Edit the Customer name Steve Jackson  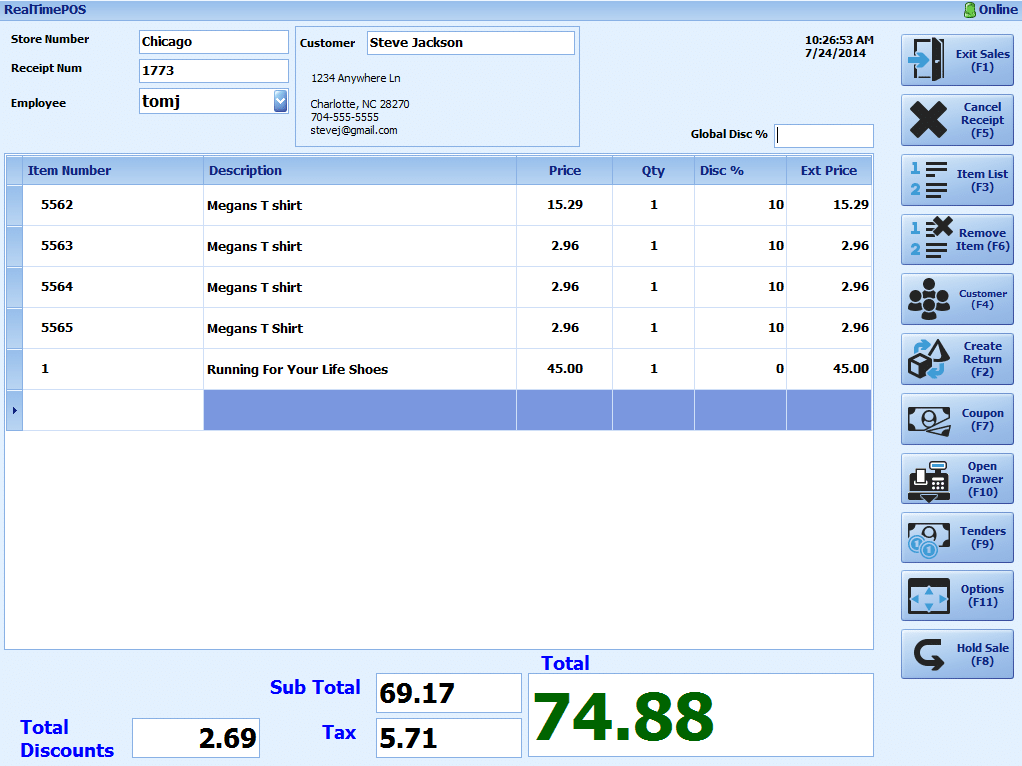pyautogui.click(x=470, y=43)
